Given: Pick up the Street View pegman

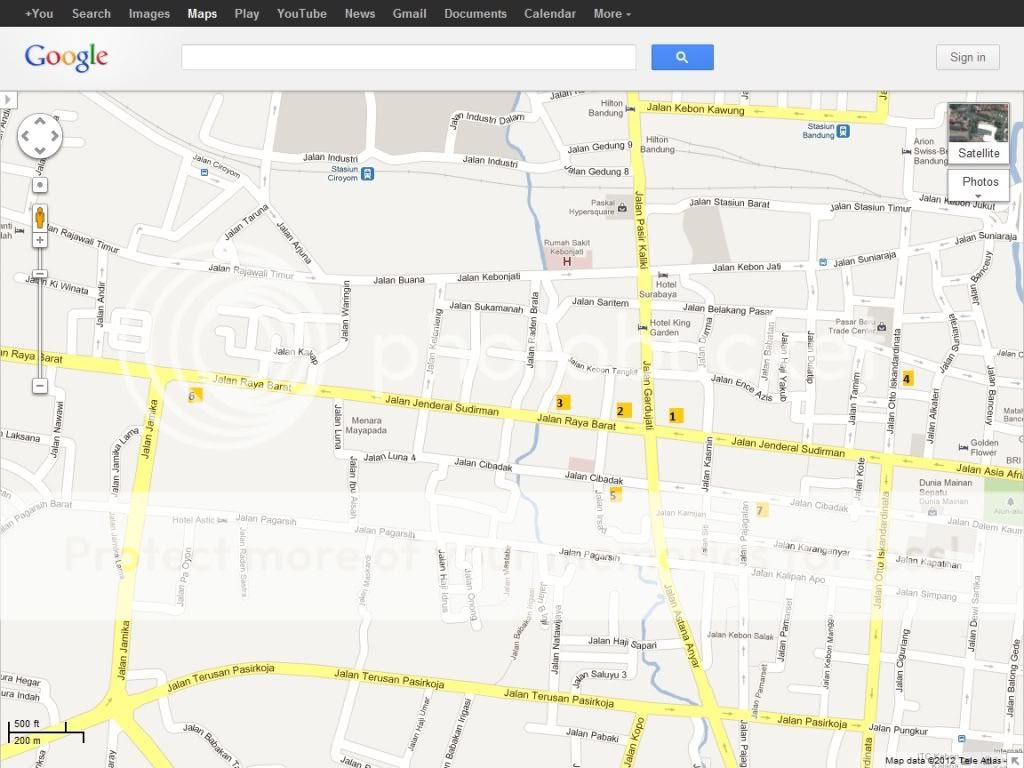Looking at the screenshot, I should point(40,217).
